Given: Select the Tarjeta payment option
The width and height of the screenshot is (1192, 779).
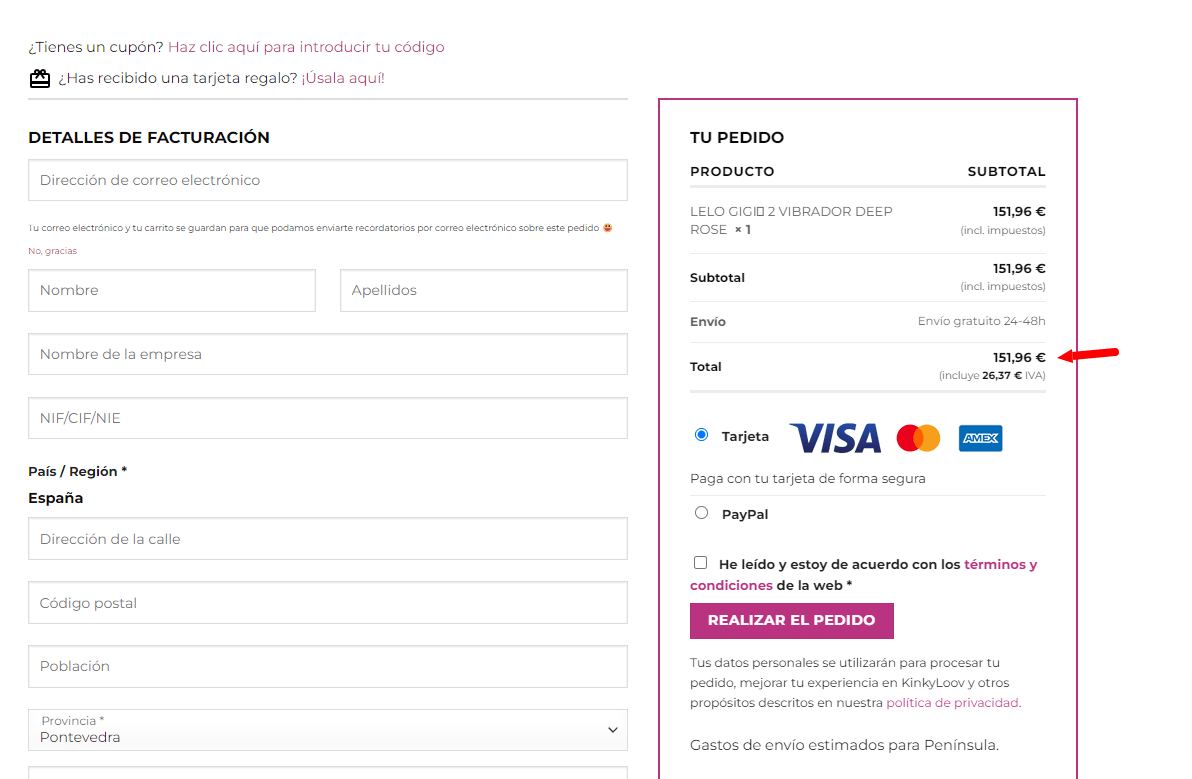Looking at the screenshot, I should pyautogui.click(x=701, y=435).
